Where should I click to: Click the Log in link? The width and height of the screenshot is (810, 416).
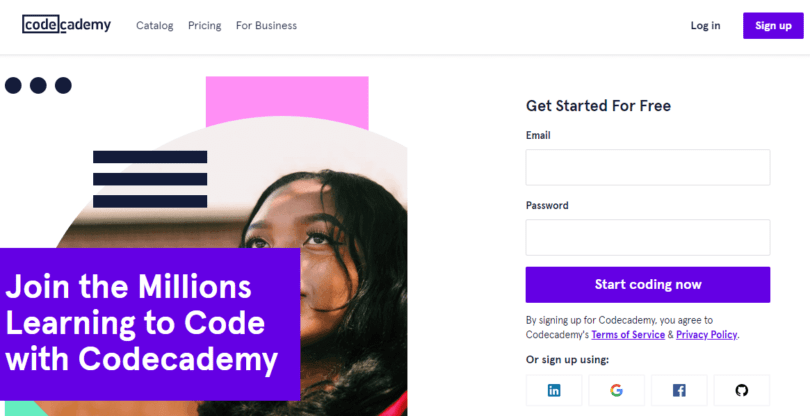705,26
